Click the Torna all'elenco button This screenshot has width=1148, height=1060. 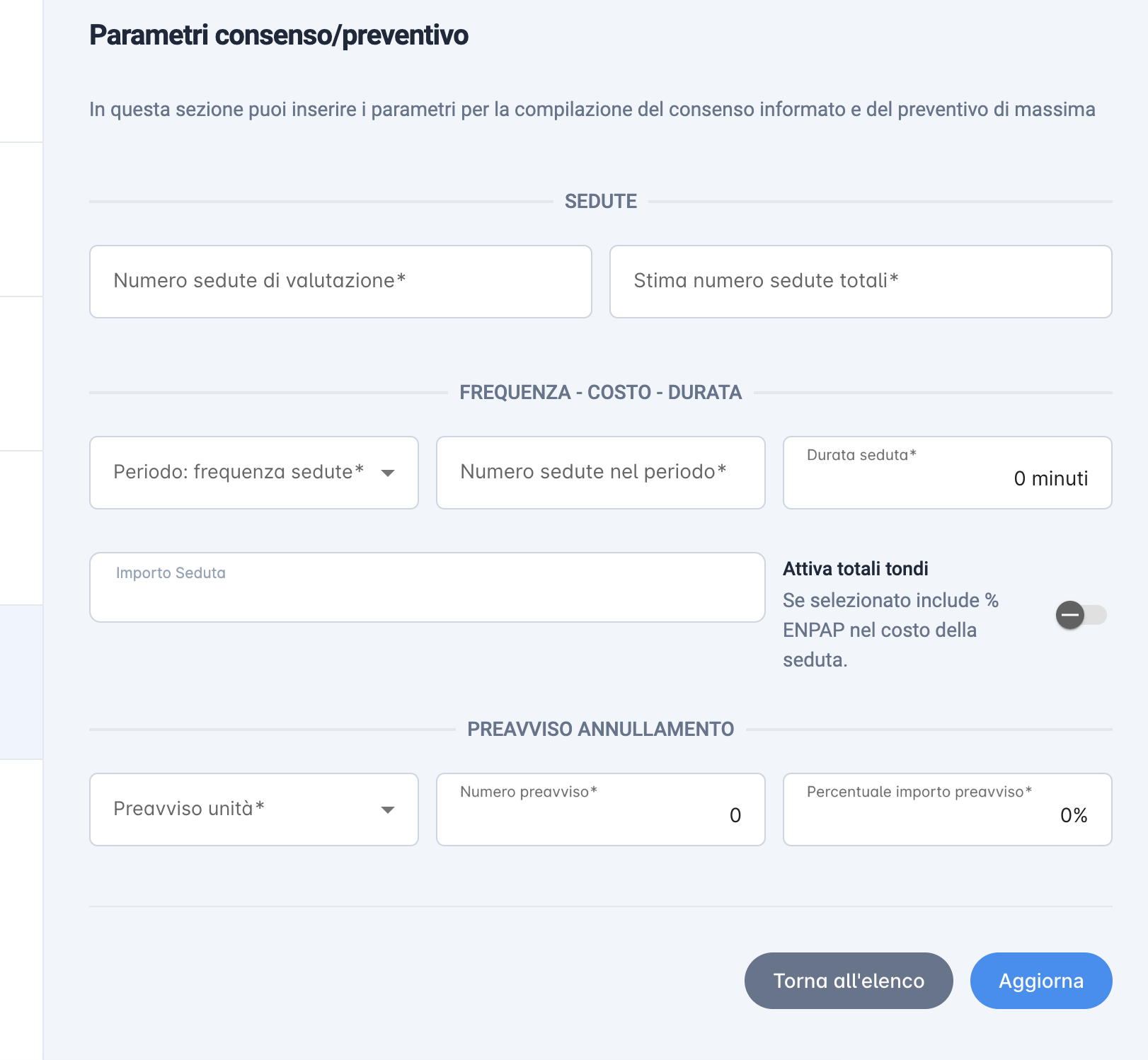(849, 981)
